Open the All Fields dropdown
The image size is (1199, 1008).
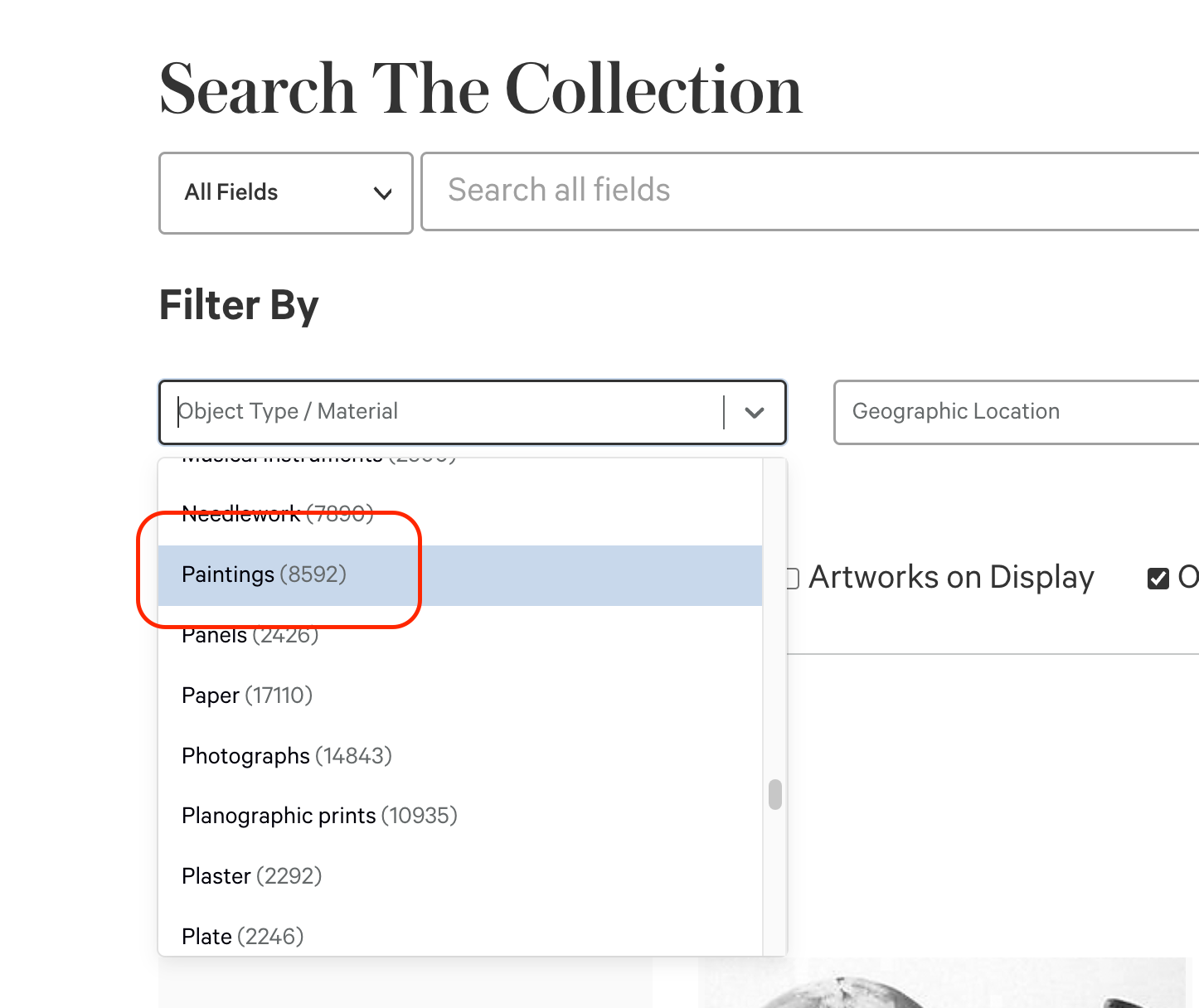coord(285,193)
